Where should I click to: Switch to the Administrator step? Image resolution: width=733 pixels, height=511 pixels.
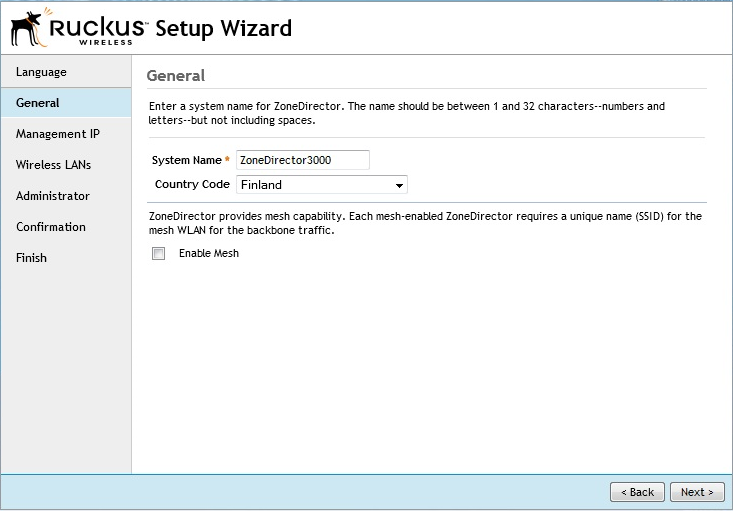(x=66, y=196)
